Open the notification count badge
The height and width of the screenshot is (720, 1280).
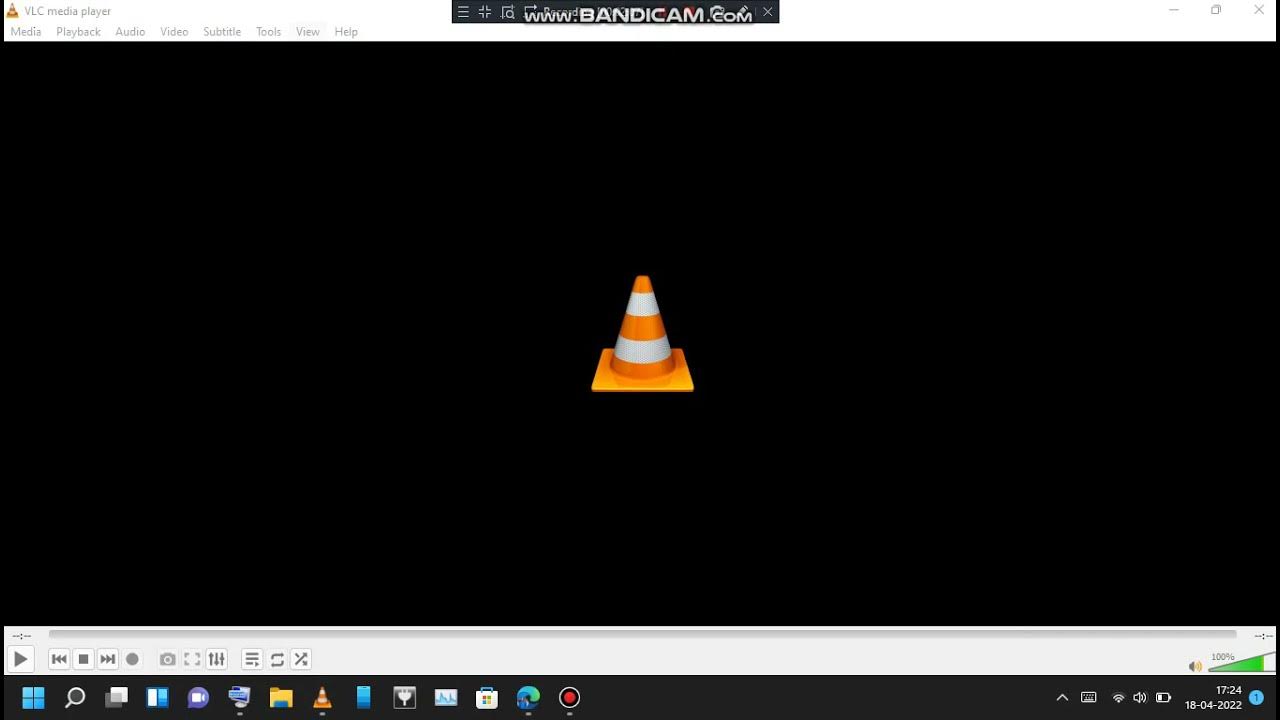(x=1257, y=698)
